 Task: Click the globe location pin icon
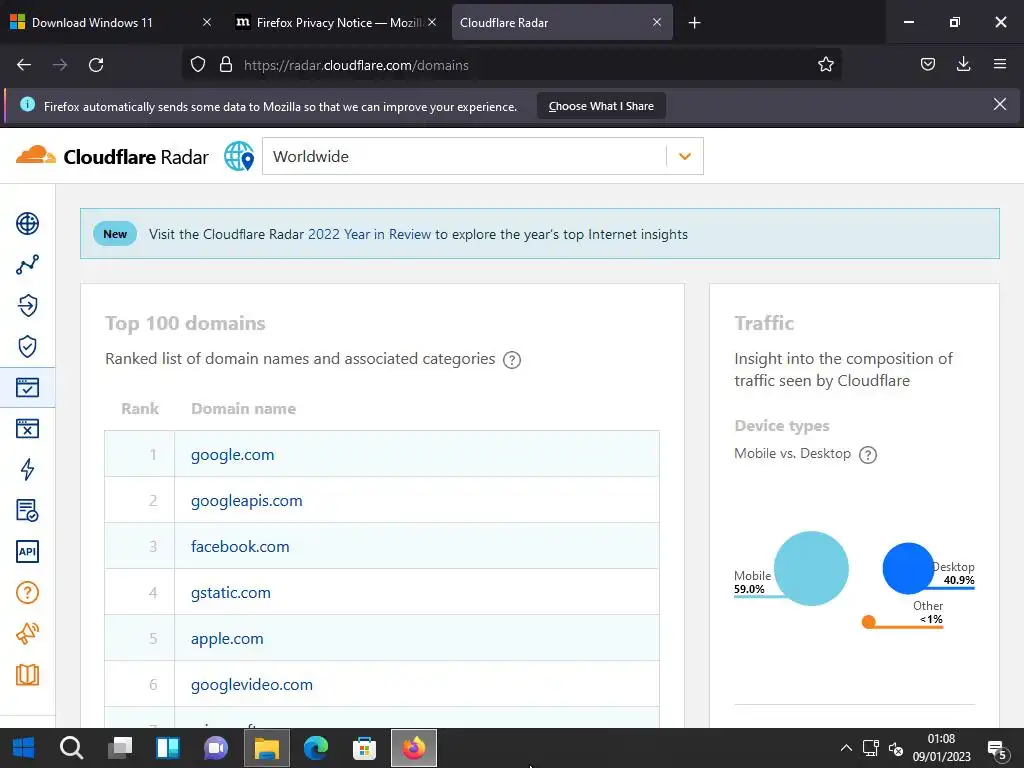tap(239, 156)
